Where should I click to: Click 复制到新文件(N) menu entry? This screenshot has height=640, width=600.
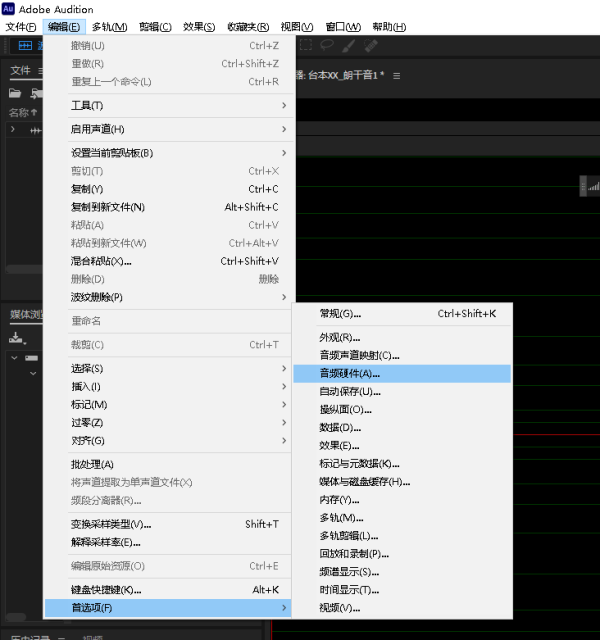[x=108, y=207]
